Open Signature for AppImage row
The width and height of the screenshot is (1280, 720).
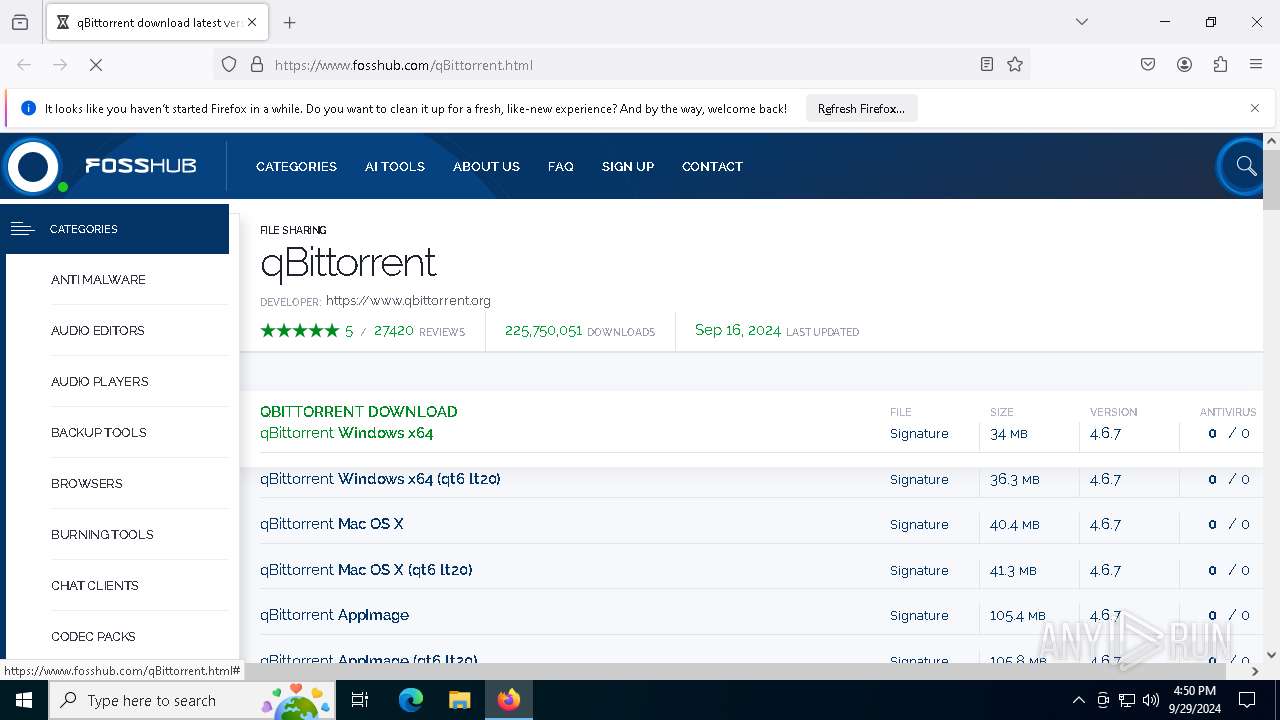pos(919,615)
